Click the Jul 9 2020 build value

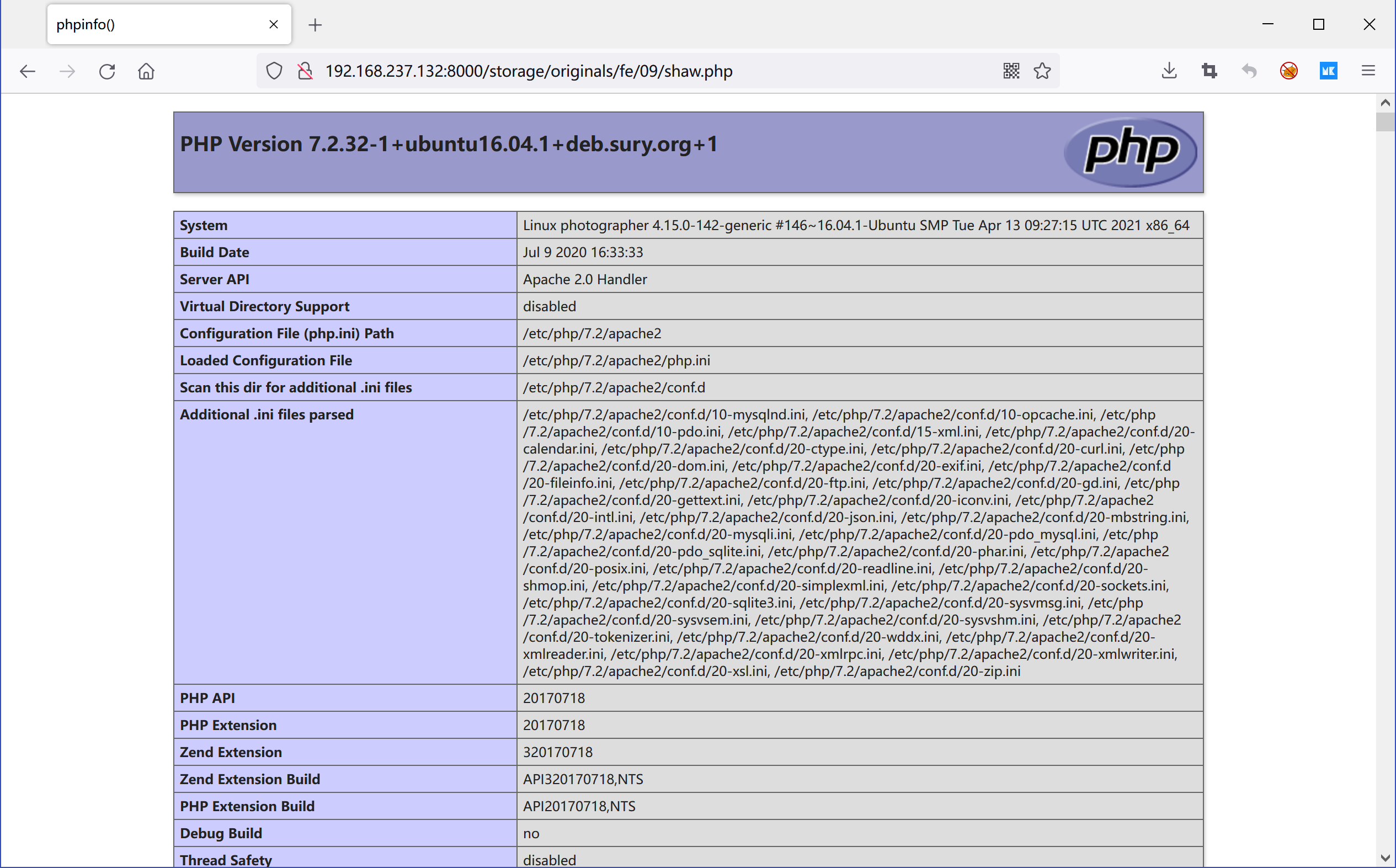pyautogui.click(x=583, y=252)
